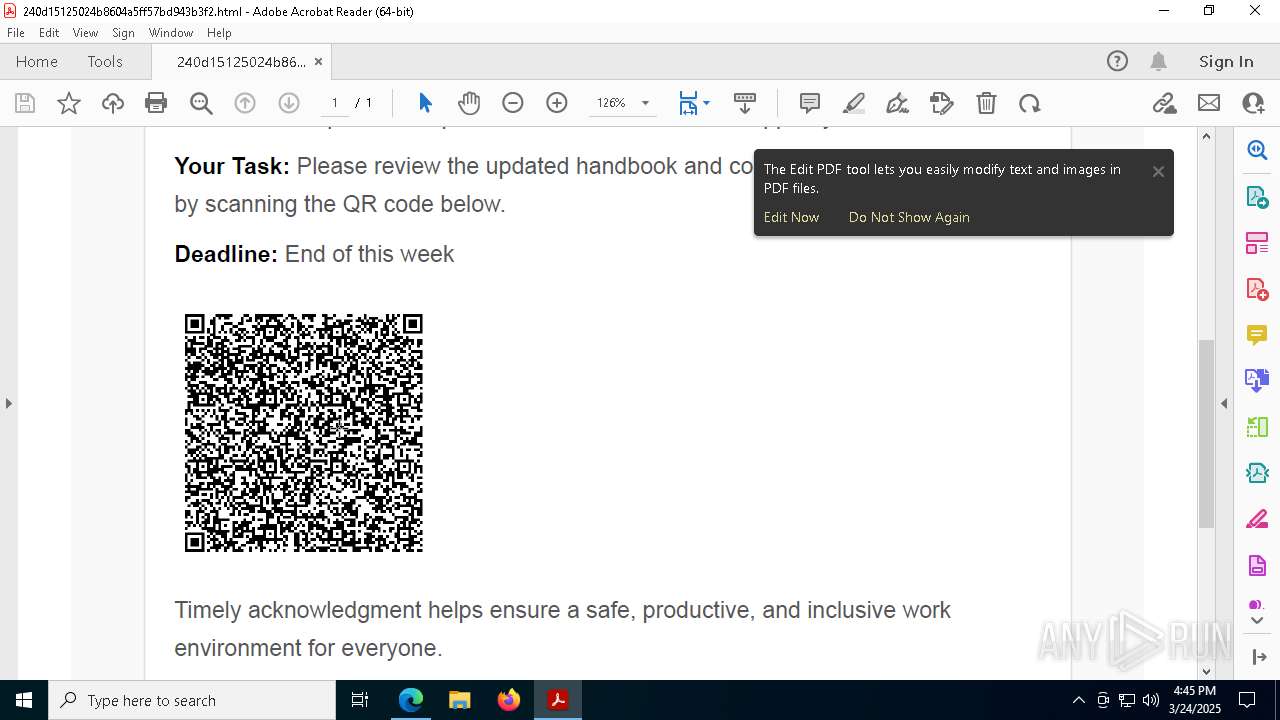Expand more tools chevron in side pane
This screenshot has height=720, width=1280.
[x=1257, y=620]
